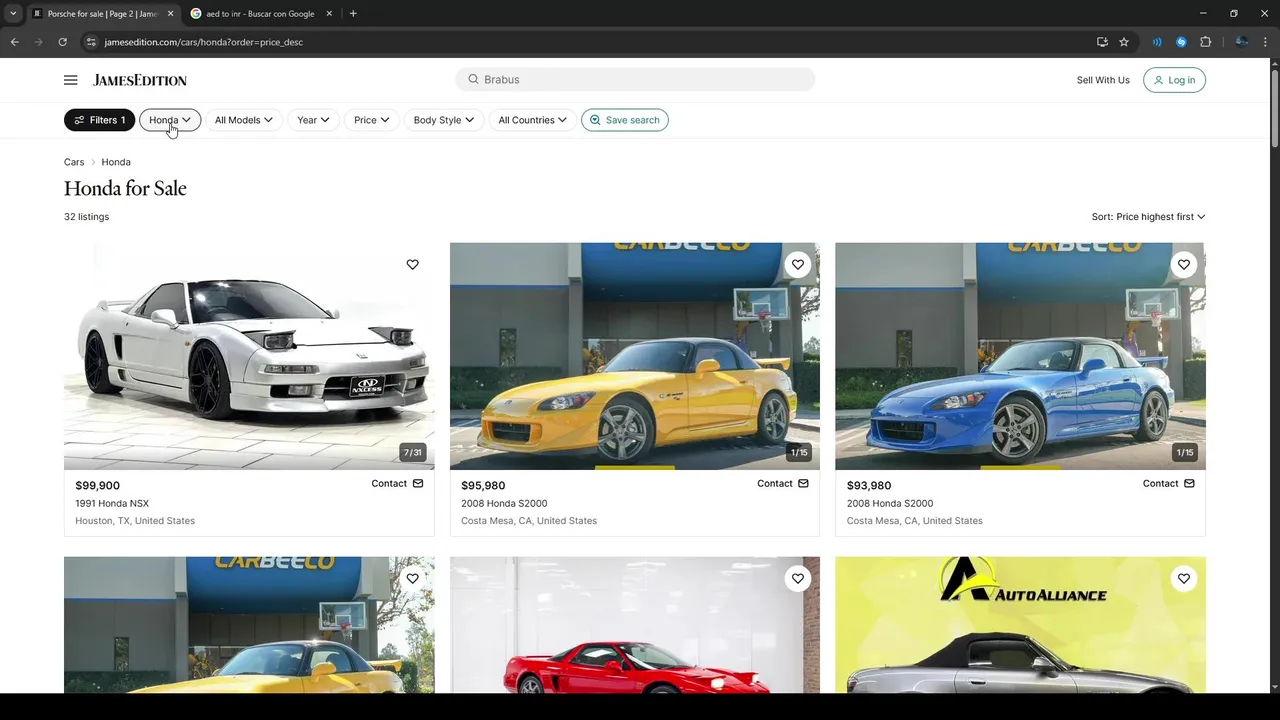The height and width of the screenshot is (720, 1280).
Task: Open the white Honda NSX photo
Action: [x=249, y=356]
